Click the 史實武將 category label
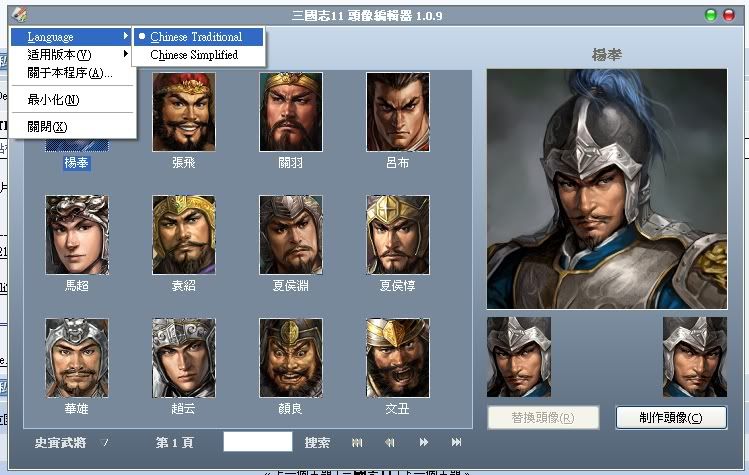 pyautogui.click(x=60, y=443)
